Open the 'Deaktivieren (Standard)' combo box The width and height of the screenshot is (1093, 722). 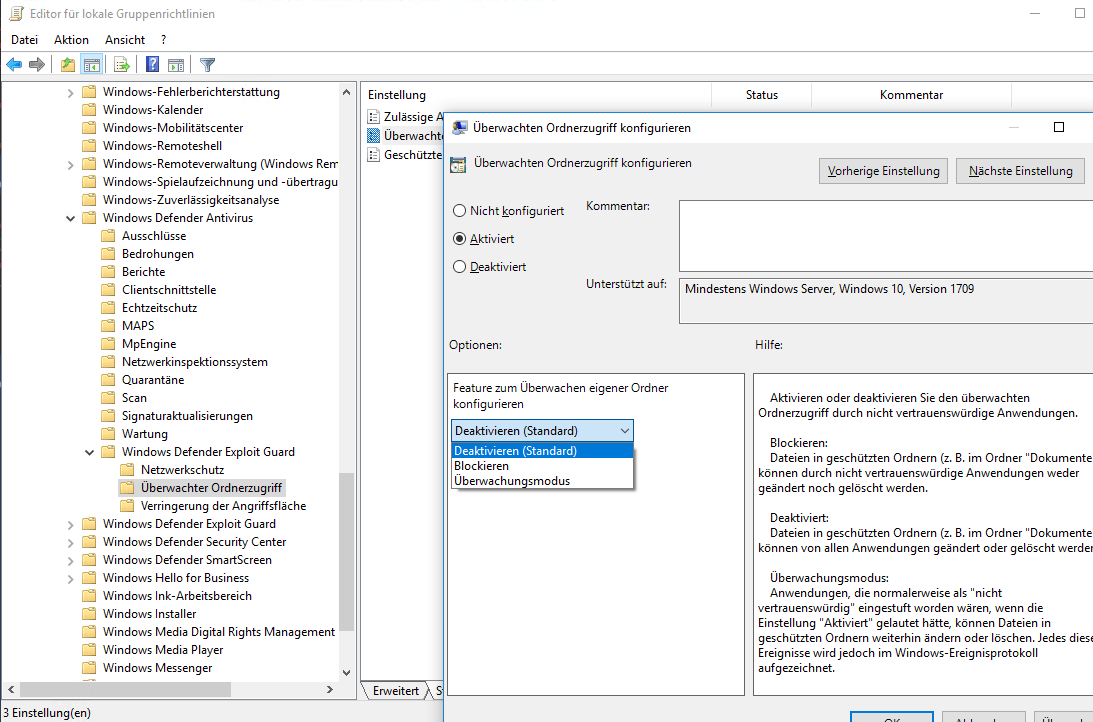[x=542, y=431]
